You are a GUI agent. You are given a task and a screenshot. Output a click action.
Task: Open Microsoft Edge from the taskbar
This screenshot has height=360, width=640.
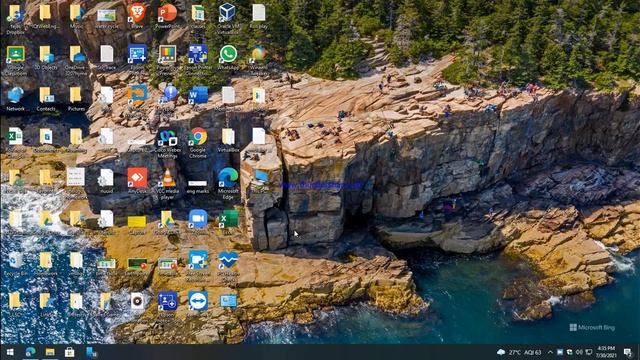coord(30,352)
